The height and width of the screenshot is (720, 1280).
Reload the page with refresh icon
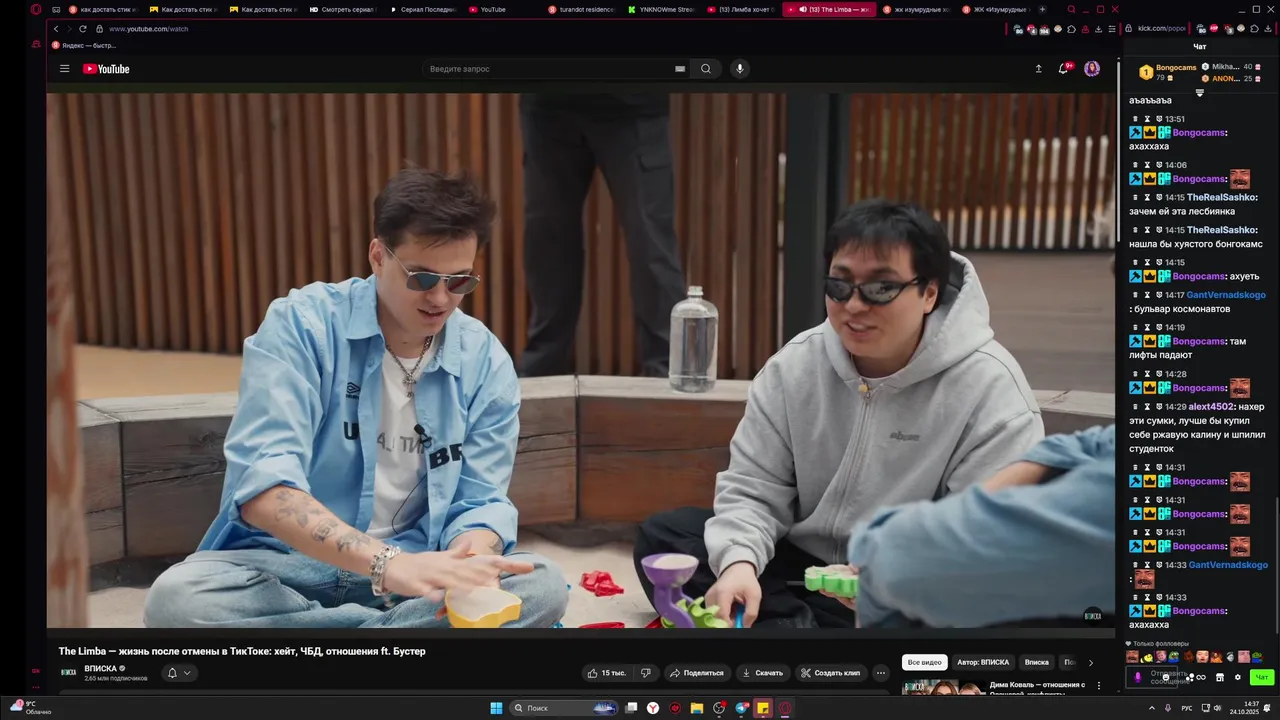(x=82, y=29)
